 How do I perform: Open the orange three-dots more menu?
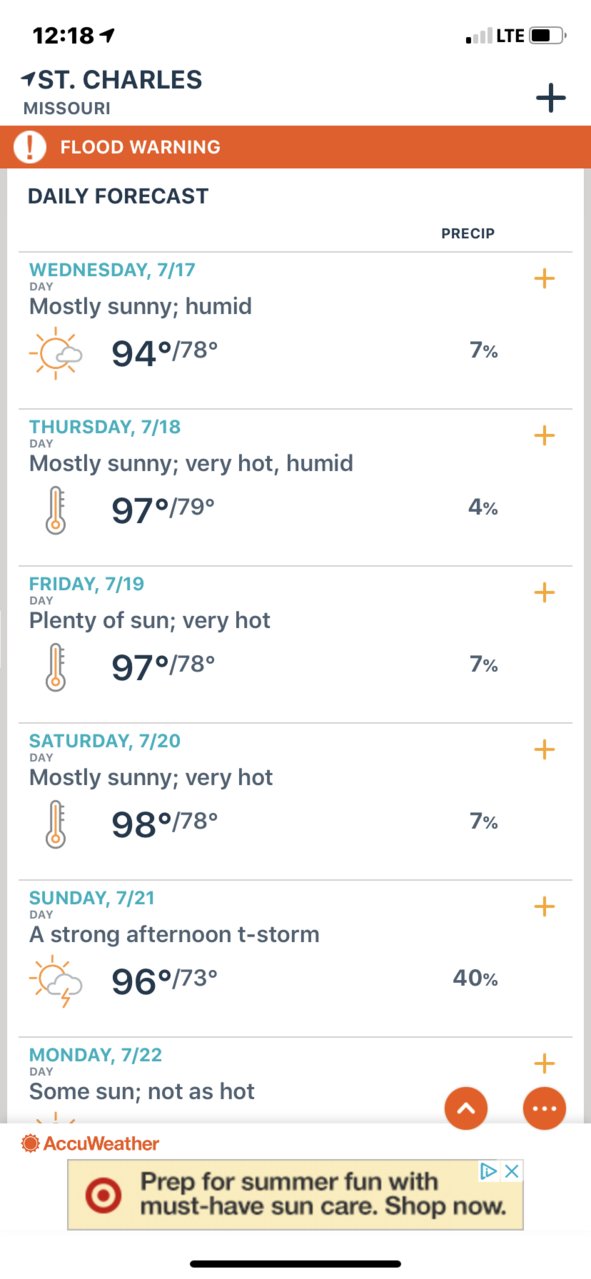coord(544,1108)
